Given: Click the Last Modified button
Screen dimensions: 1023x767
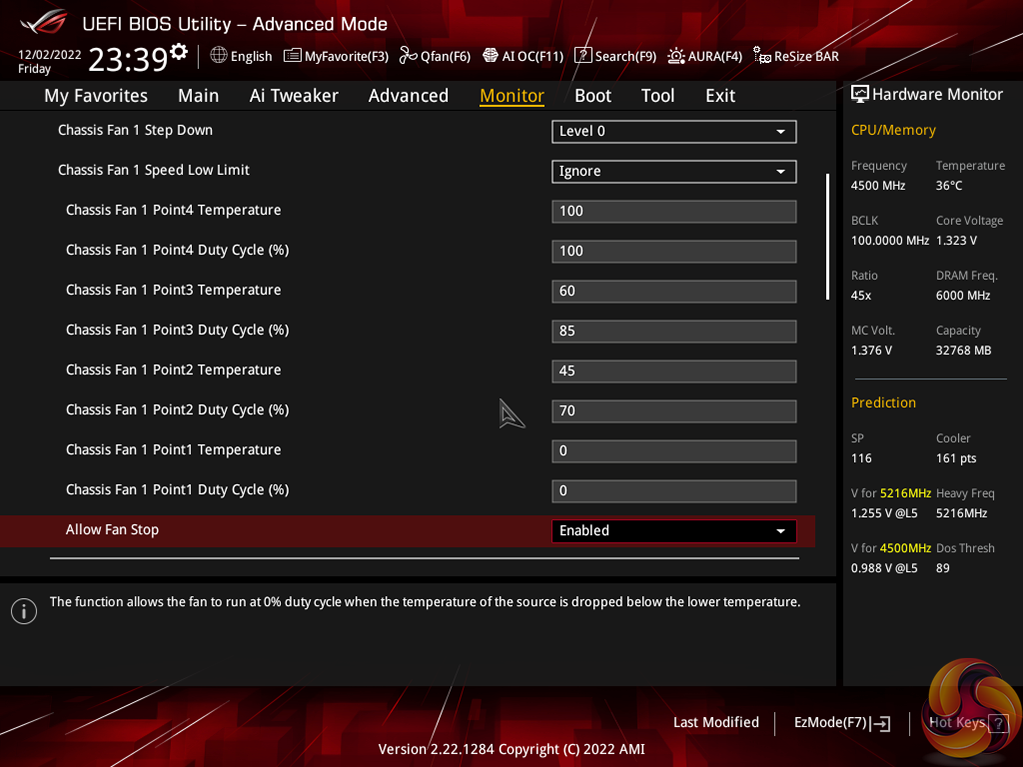Looking at the screenshot, I should pyautogui.click(x=716, y=722).
